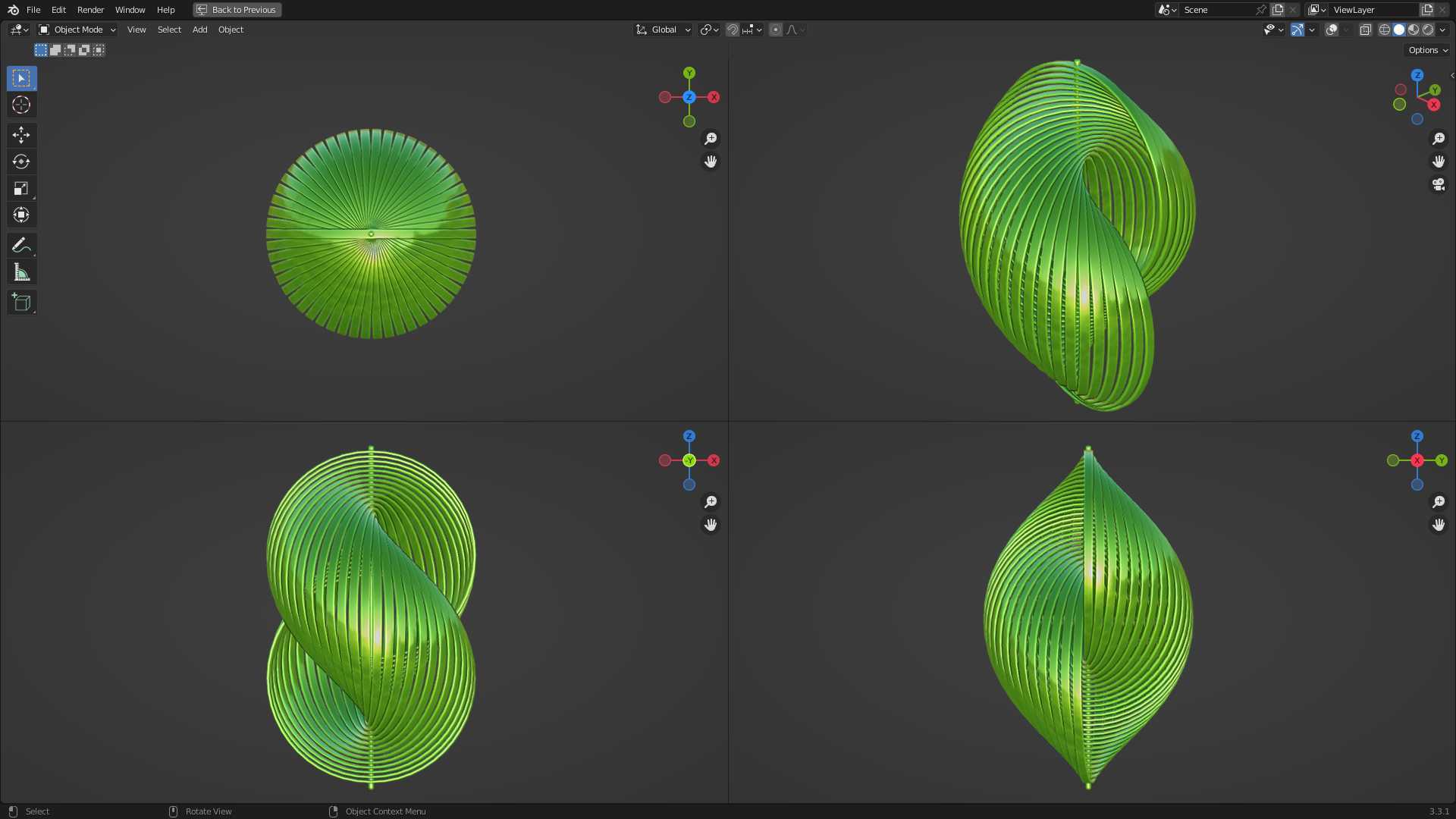The height and width of the screenshot is (819, 1456).
Task: Click the Blender logo menu
Action: (x=13, y=10)
